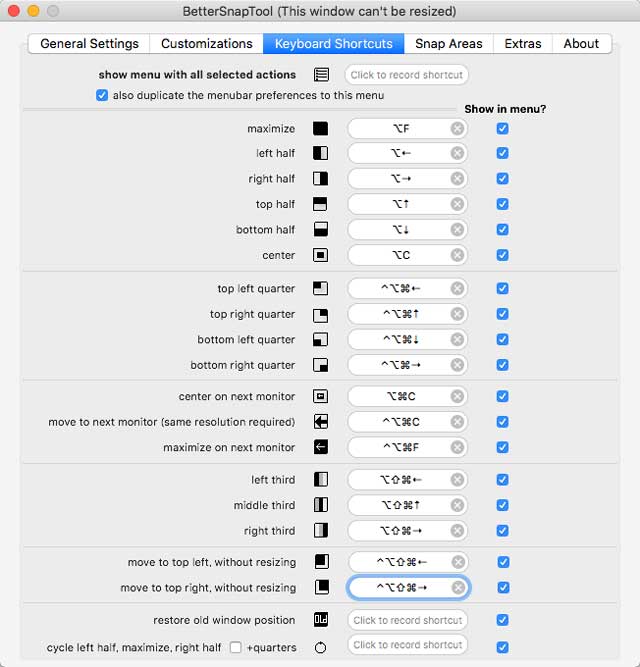The image size is (640, 667).
Task: Toggle Show in menu for bottom half
Action: [502, 230]
